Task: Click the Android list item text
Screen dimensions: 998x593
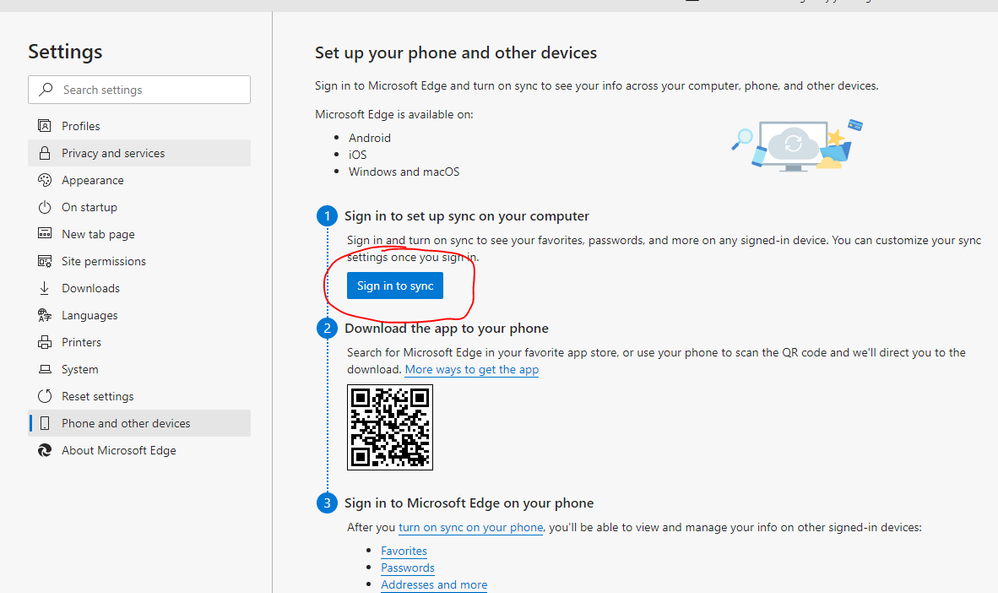Action: tap(370, 138)
